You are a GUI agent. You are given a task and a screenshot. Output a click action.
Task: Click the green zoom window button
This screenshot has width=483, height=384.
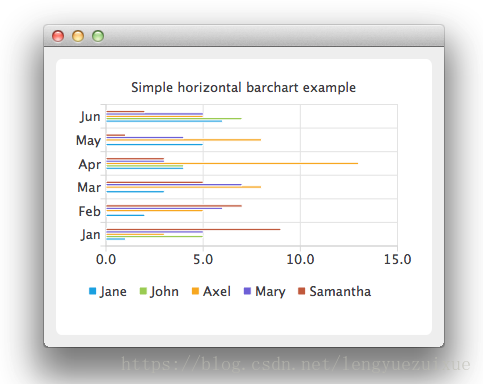[x=98, y=36]
